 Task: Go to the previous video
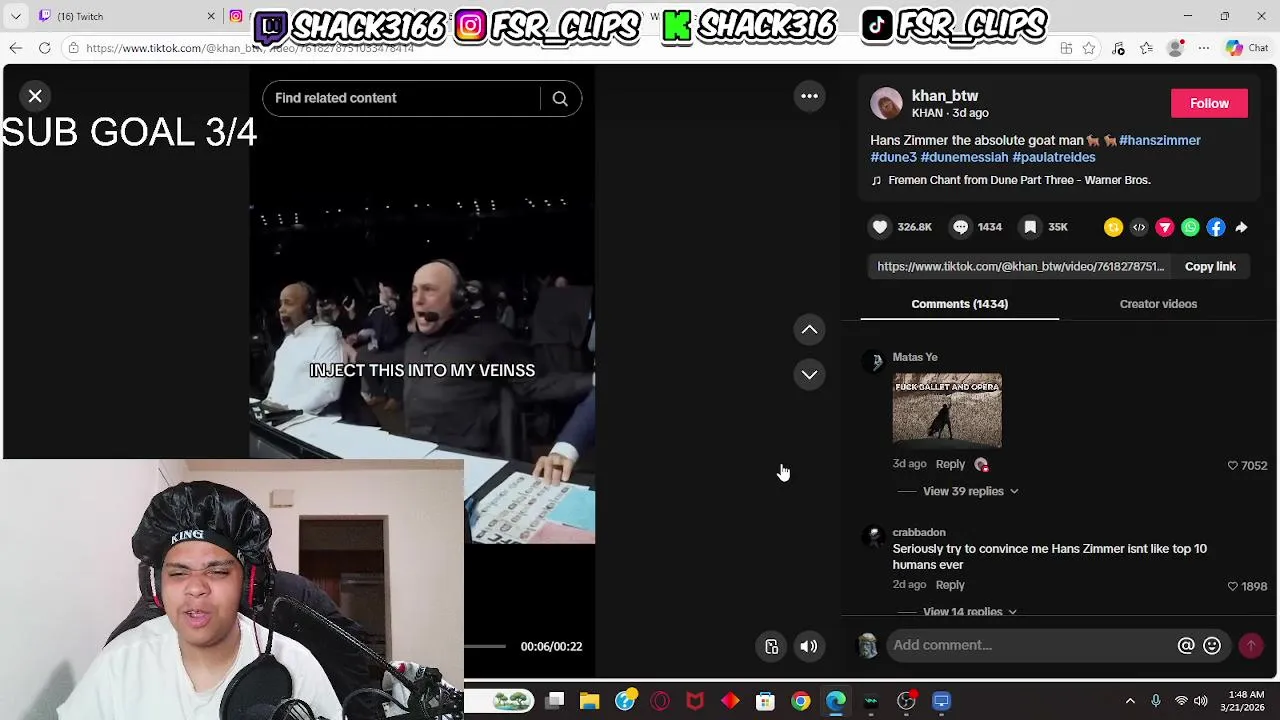(810, 329)
